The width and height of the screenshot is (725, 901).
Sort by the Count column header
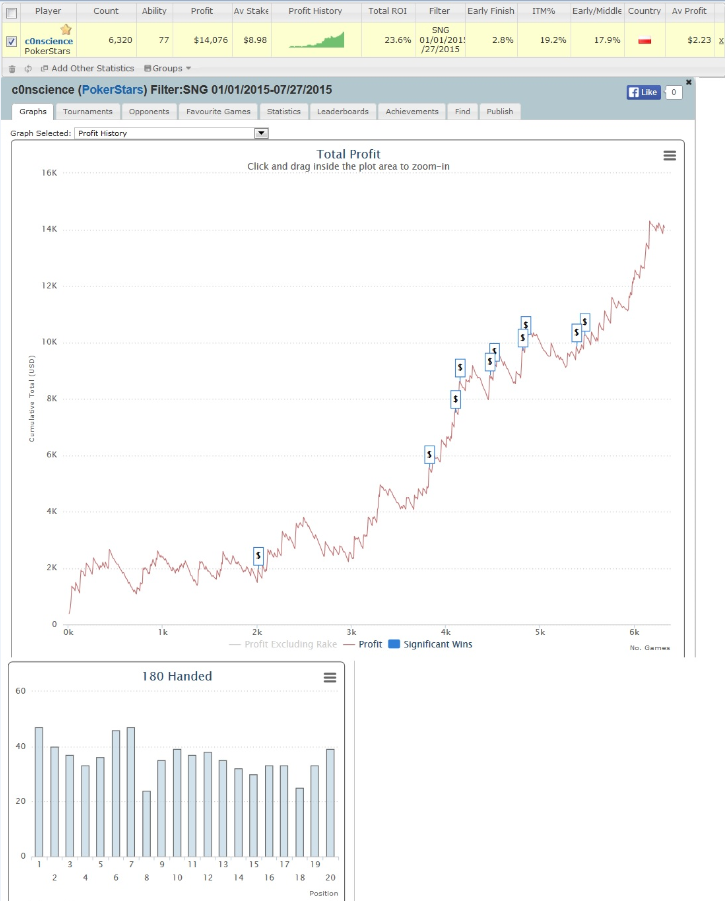[106, 11]
